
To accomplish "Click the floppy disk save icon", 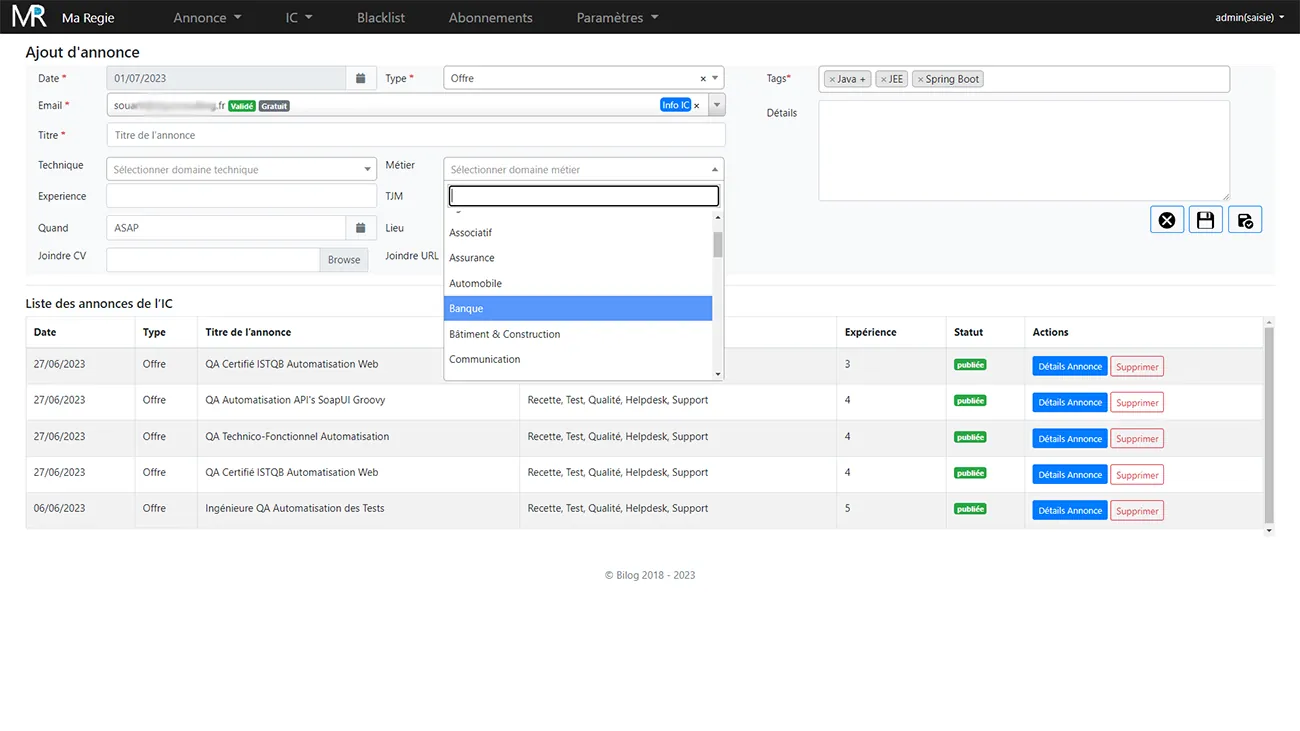I will pos(1205,220).
